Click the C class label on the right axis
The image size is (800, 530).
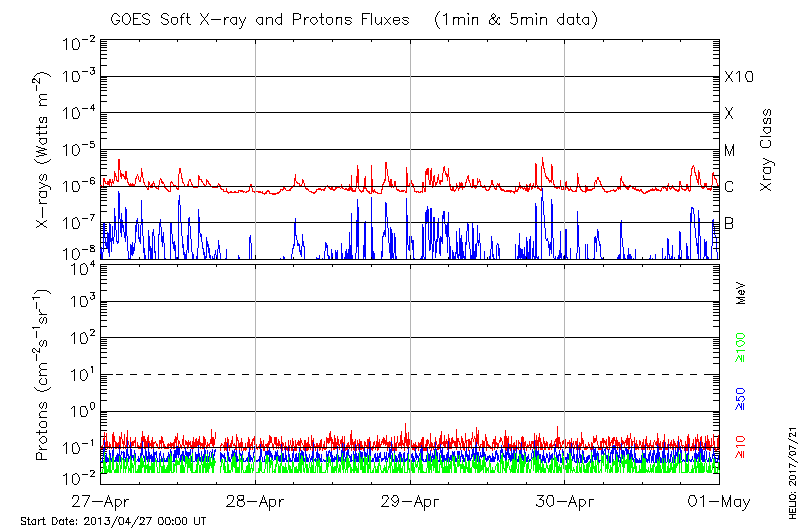pos(729,187)
